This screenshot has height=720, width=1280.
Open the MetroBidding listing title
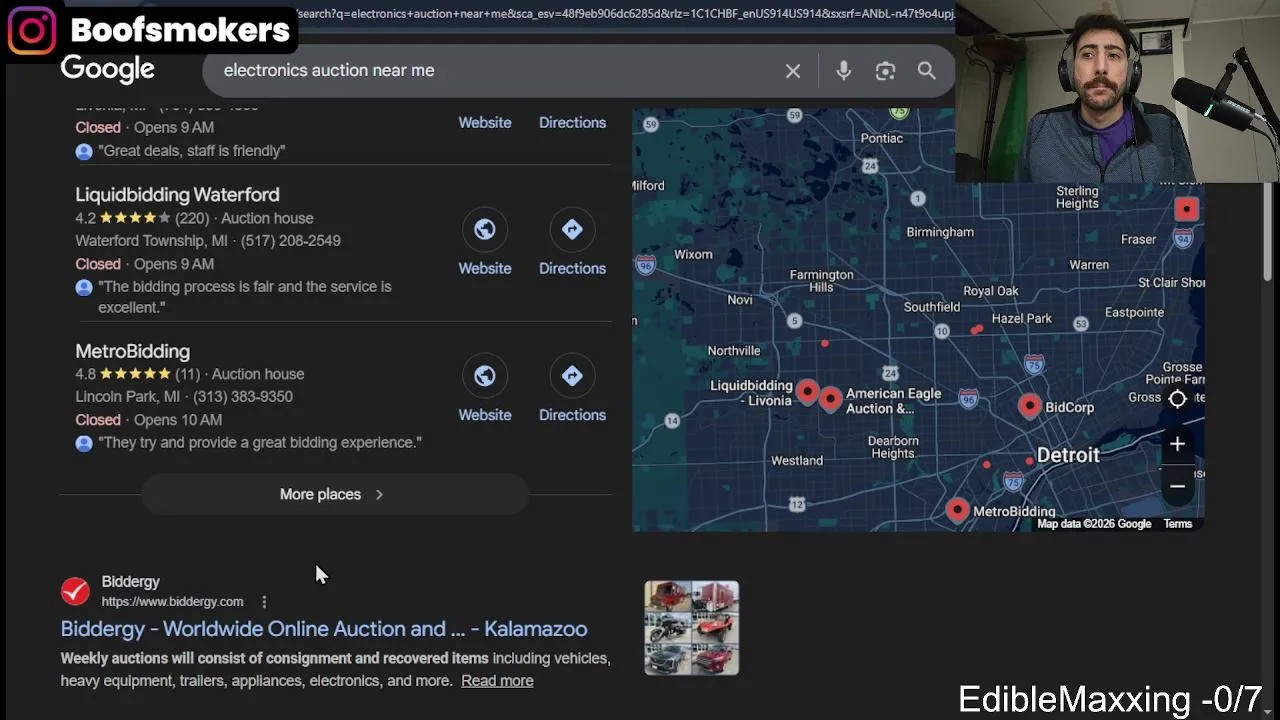(x=132, y=351)
